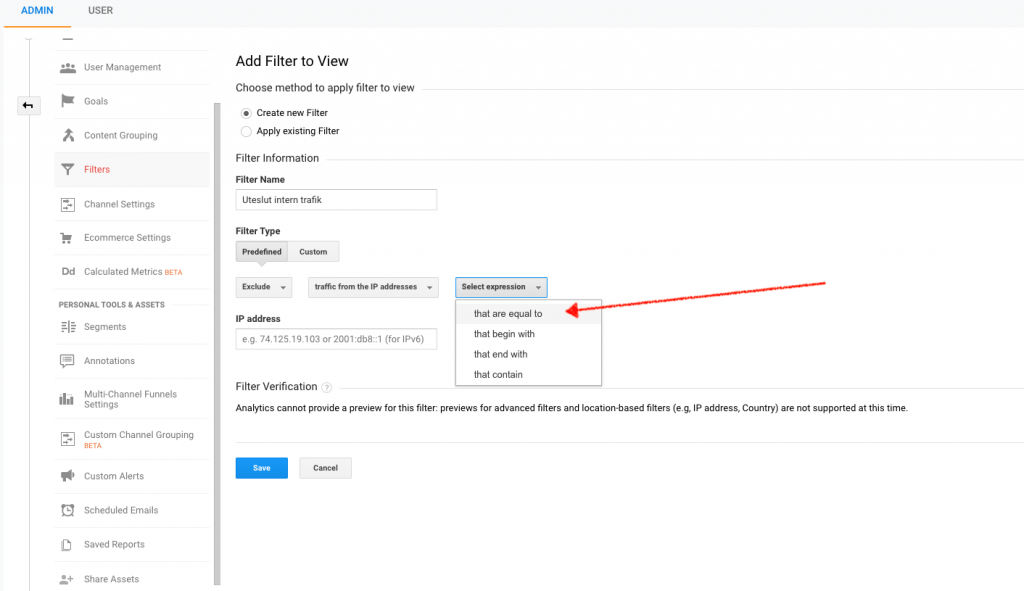Click the Content Grouping figure icon
Viewport: 1024px width, 591px height.
click(x=68, y=135)
